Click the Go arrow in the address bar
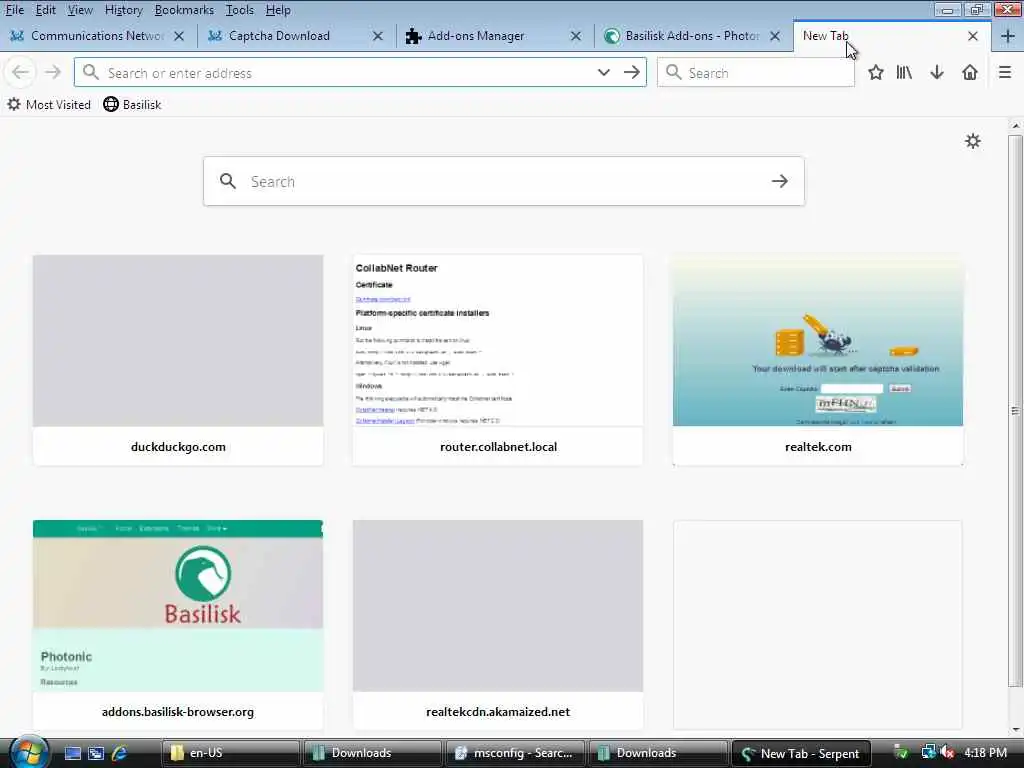 (x=631, y=72)
